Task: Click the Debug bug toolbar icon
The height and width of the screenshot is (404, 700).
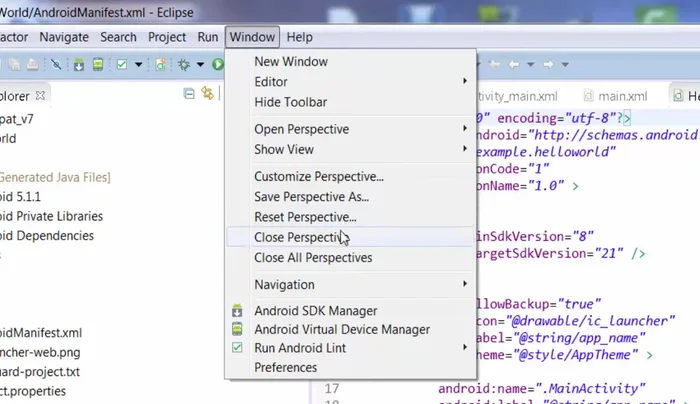Action: pos(183,65)
